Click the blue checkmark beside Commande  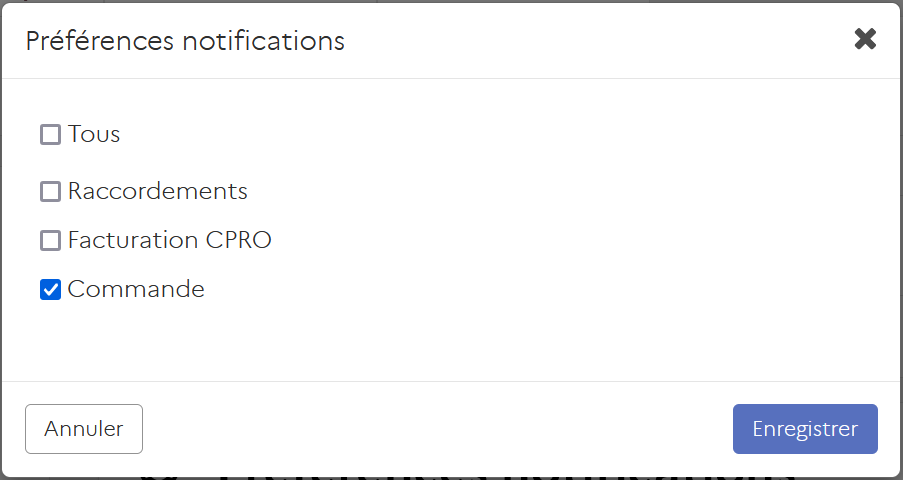[50, 290]
